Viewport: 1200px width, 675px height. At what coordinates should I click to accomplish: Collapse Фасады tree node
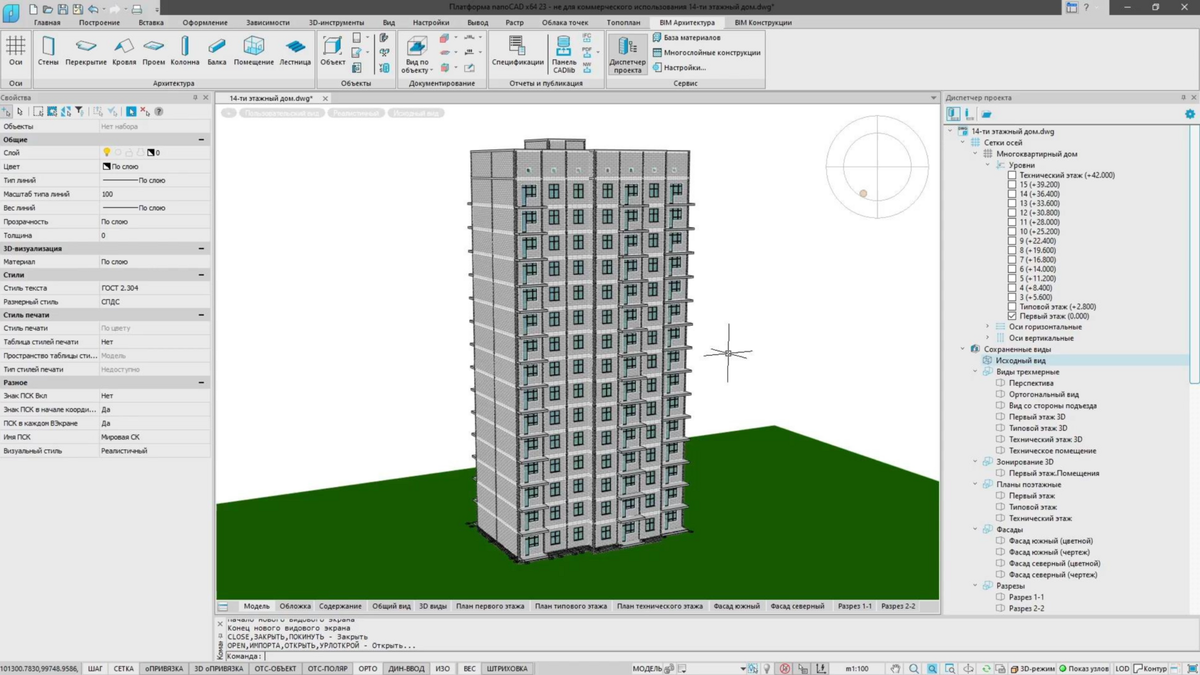click(976, 530)
